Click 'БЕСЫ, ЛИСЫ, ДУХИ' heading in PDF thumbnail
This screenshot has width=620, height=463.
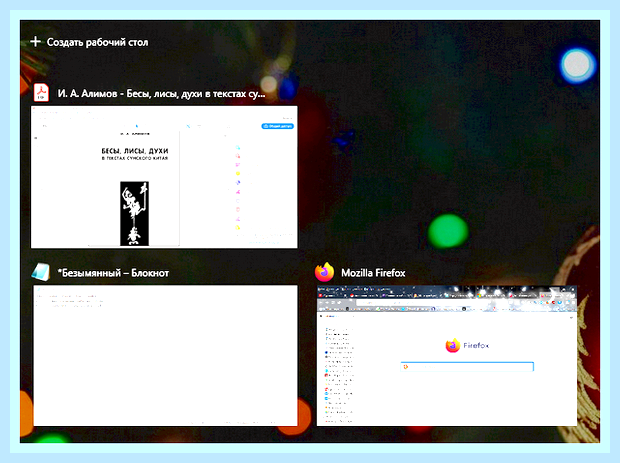pos(135,151)
